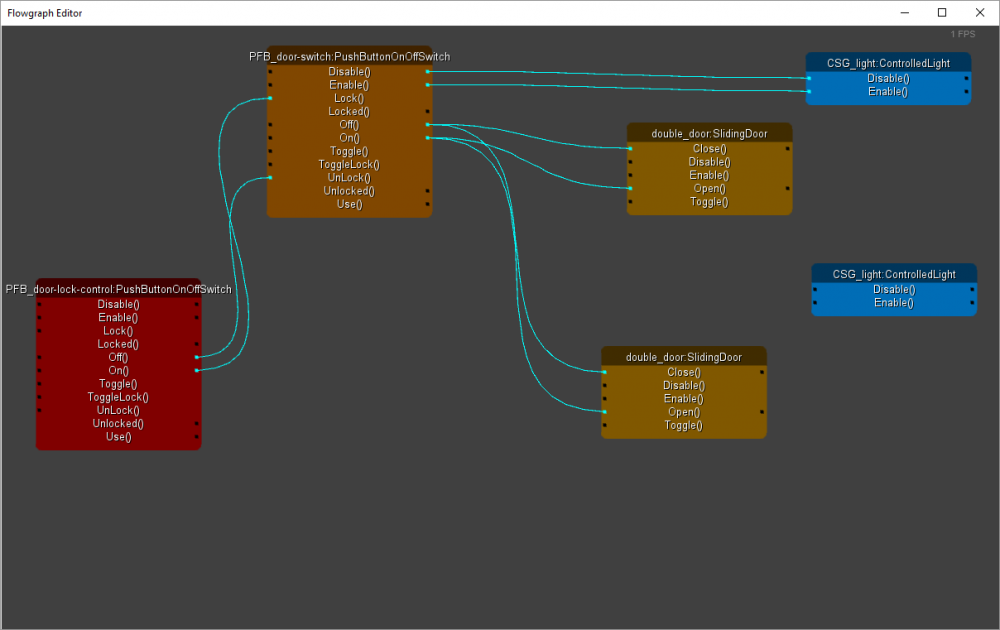
Task: Click the Disable() output port on PFB_door-switch
Action: [428, 72]
